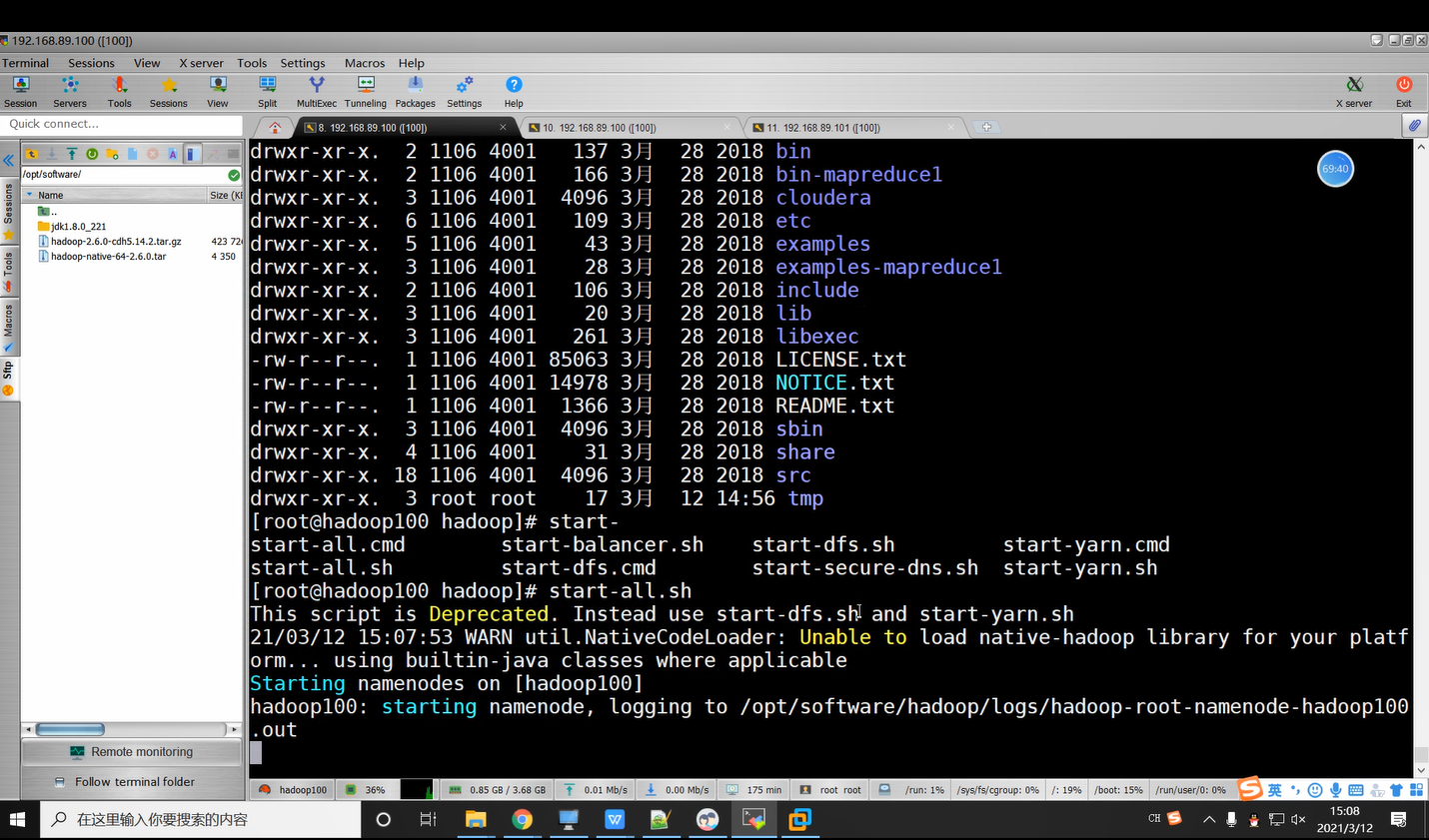This screenshot has height=840, width=1429.
Task: Click the ASCII transfer mode SFTP icon
Action: click(173, 154)
